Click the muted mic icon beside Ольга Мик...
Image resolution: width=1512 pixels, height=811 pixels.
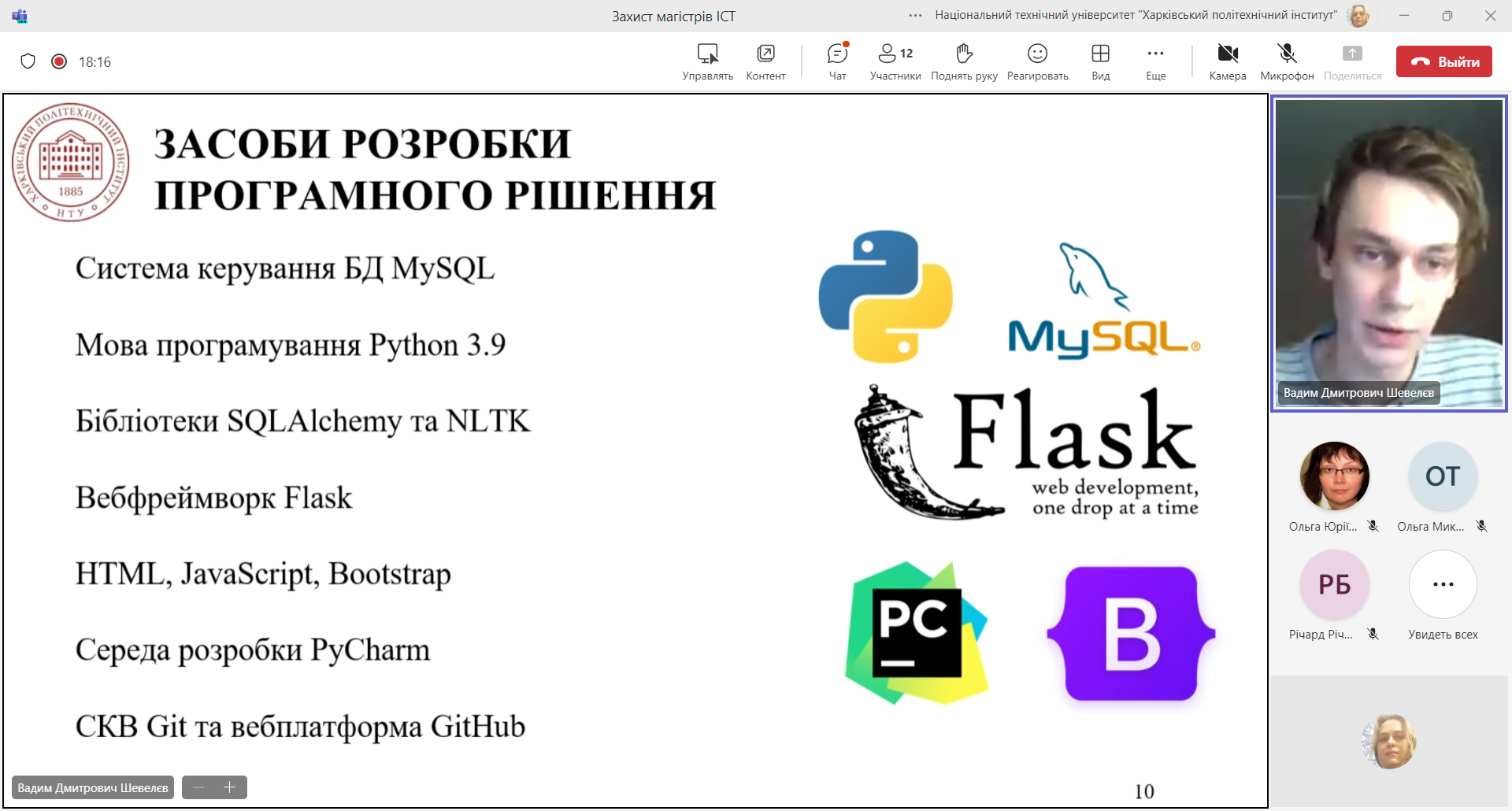tap(1481, 526)
